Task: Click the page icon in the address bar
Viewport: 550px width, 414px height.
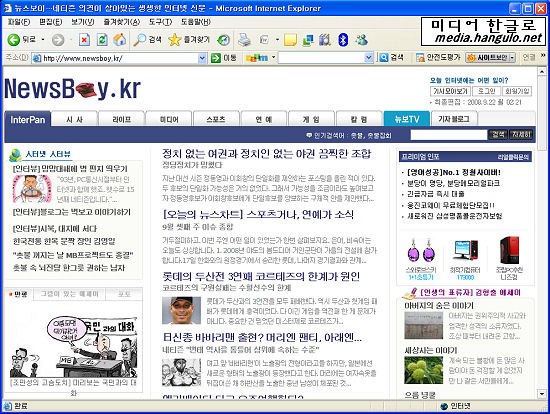Action: click(x=37, y=58)
